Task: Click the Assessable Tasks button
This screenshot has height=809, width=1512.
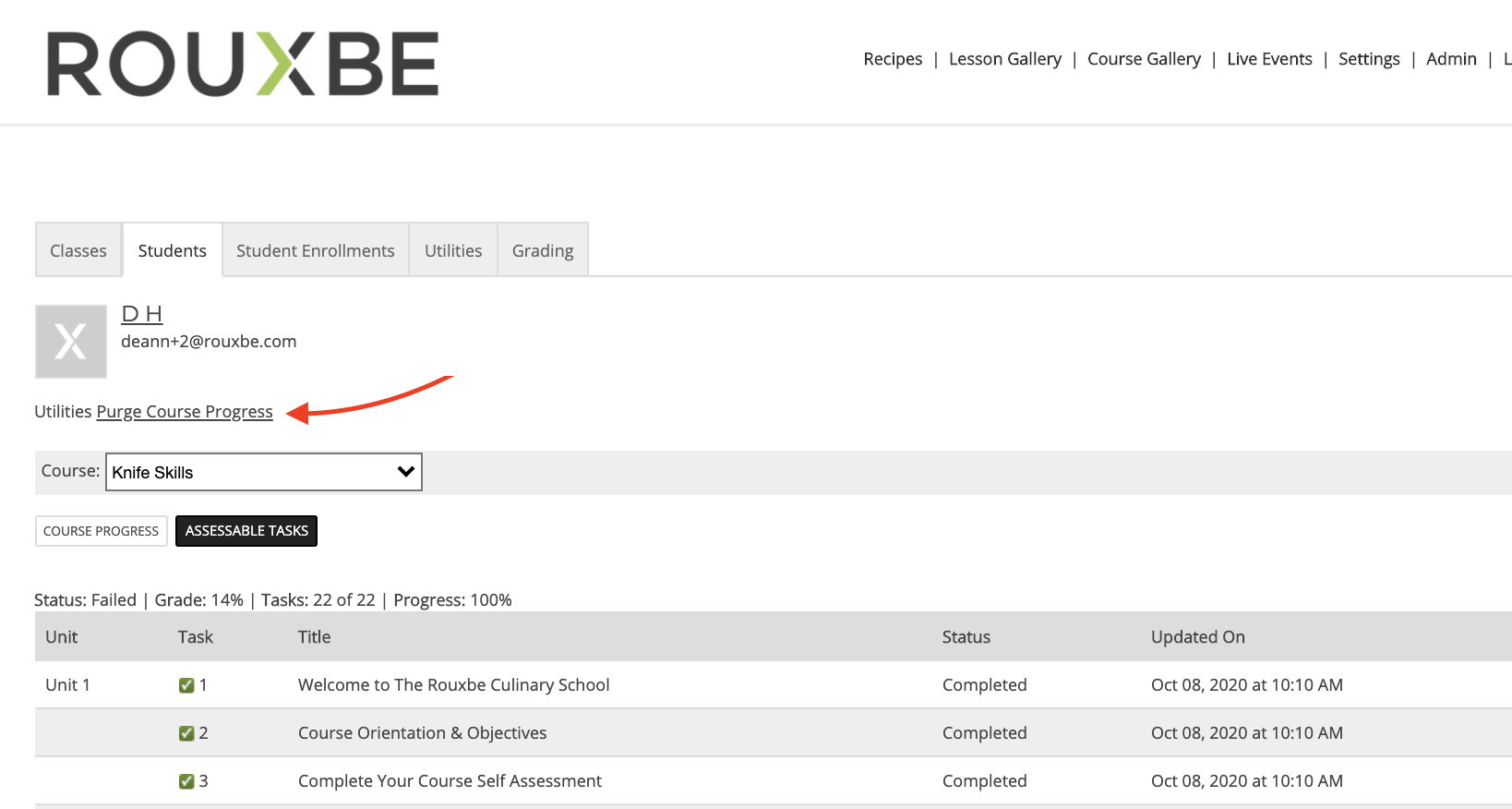Action: tap(246, 531)
